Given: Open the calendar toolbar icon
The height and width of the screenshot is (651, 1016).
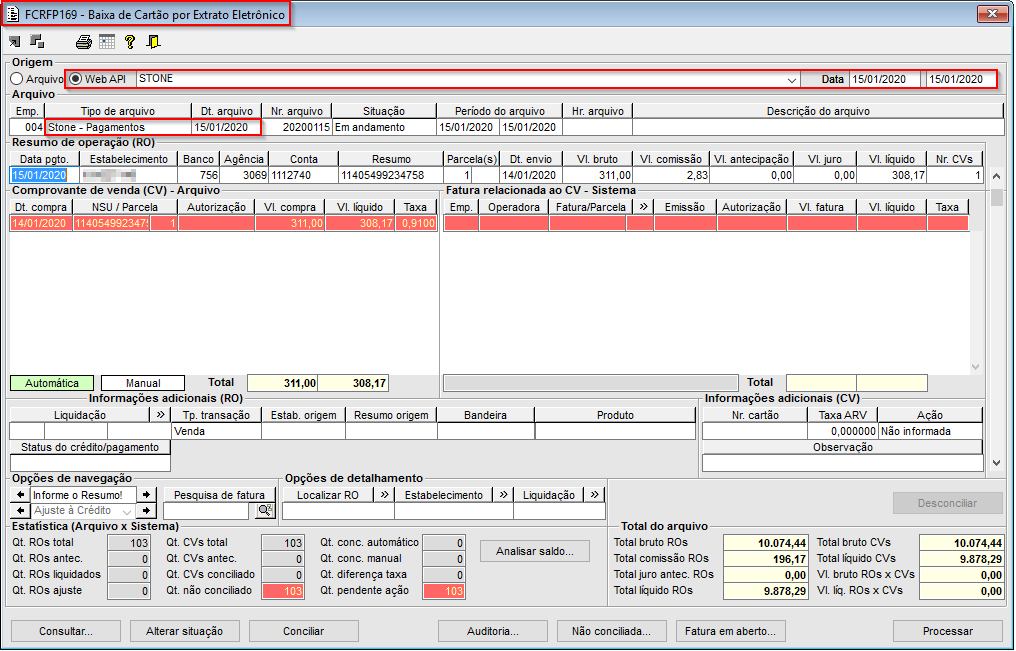Looking at the screenshot, I should 107,42.
